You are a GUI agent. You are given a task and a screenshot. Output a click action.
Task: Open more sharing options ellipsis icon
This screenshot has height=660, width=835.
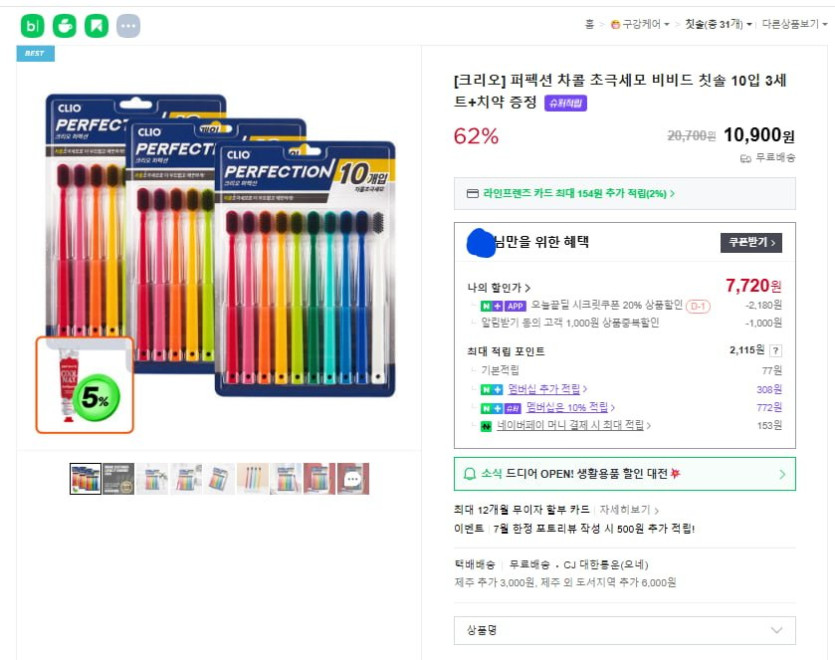tap(128, 26)
